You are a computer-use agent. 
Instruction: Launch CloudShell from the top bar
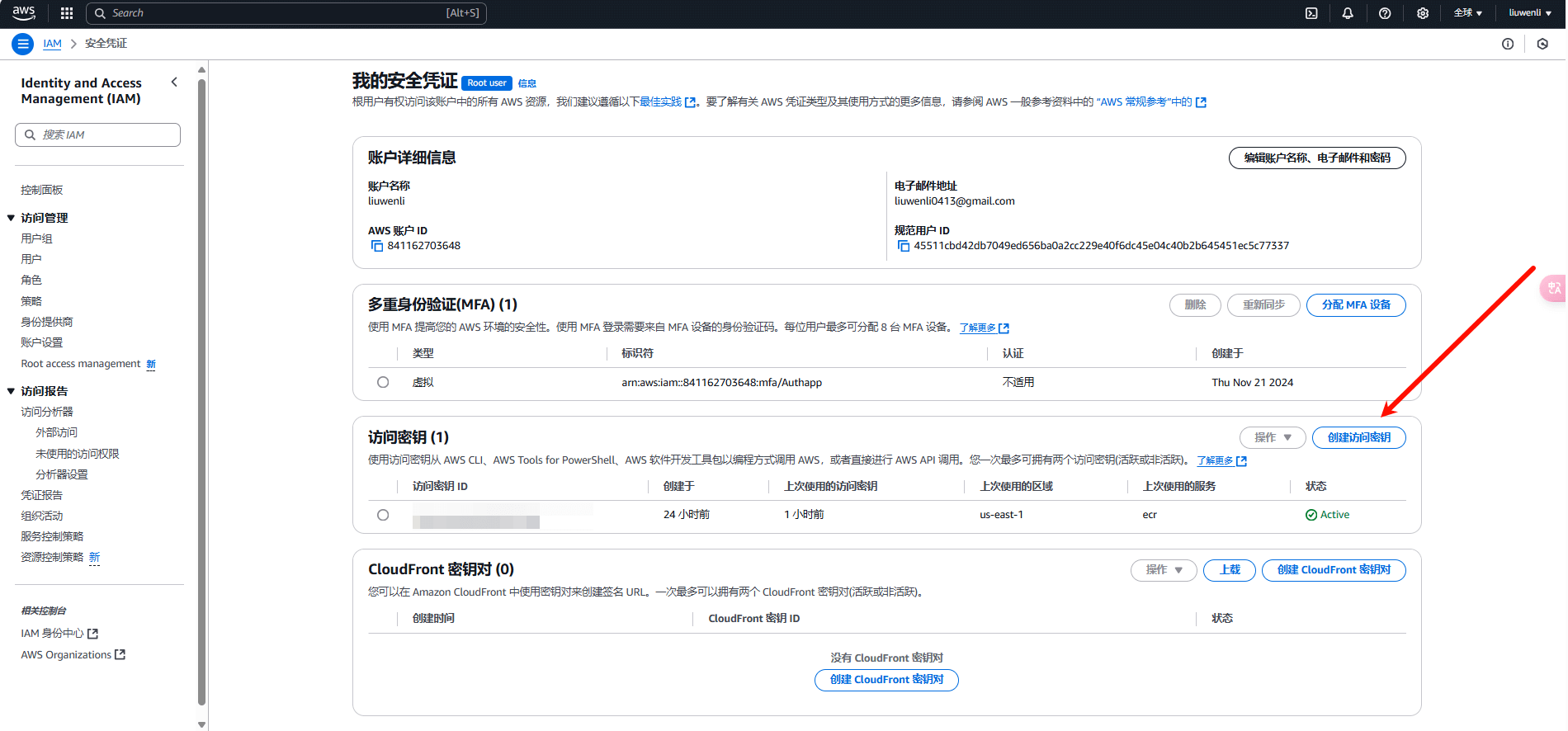coord(1311,13)
